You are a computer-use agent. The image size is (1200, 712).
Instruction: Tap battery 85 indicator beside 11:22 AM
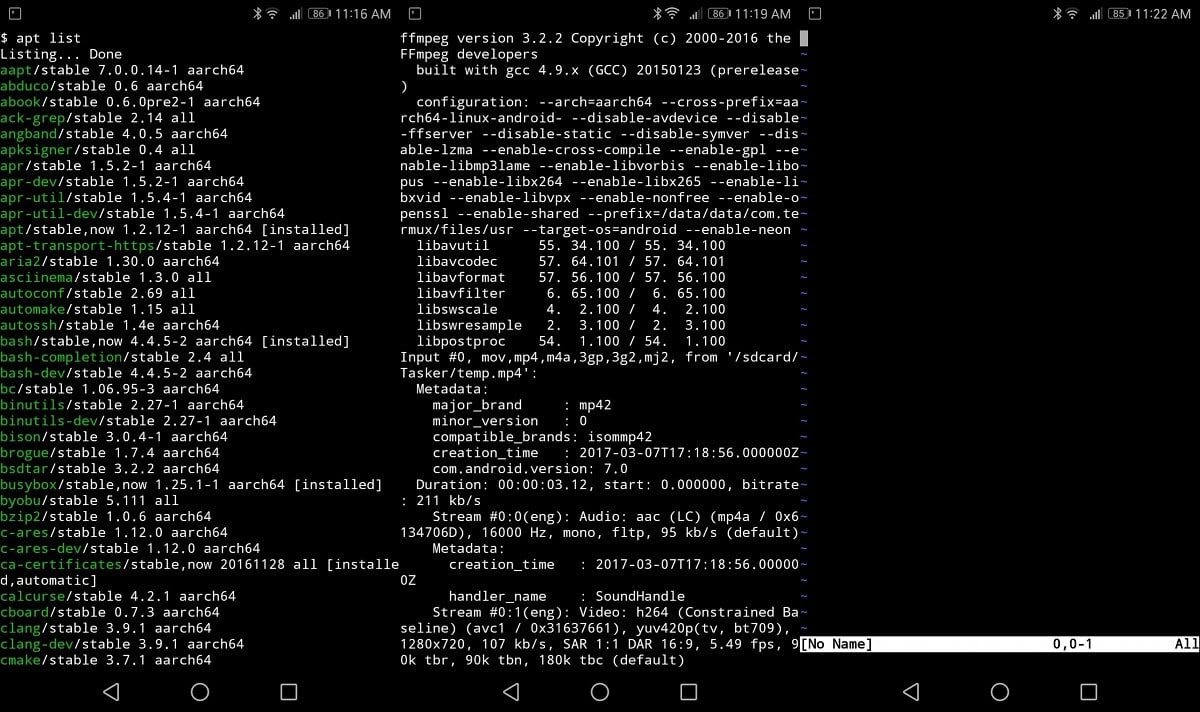(x=1121, y=14)
